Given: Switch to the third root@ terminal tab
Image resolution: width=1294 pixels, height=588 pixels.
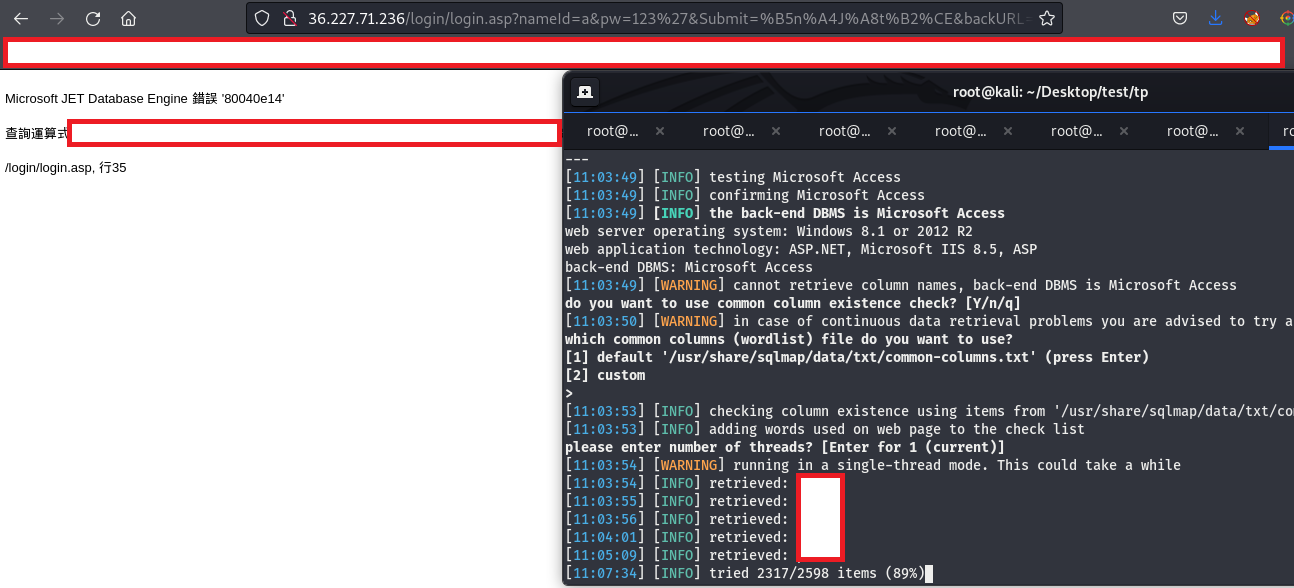Looking at the screenshot, I should (x=844, y=131).
